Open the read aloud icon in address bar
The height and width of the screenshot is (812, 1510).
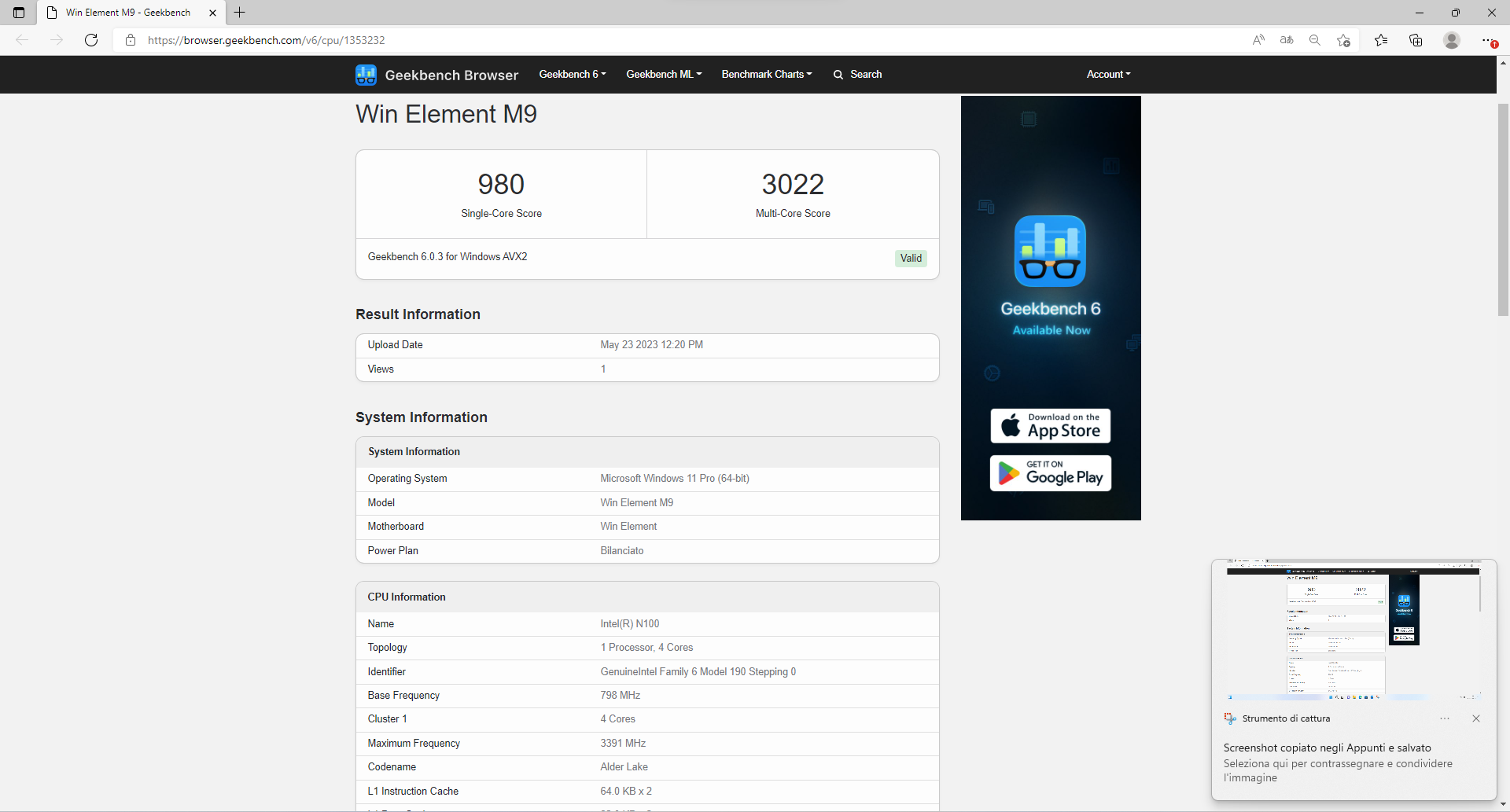coord(1258,40)
